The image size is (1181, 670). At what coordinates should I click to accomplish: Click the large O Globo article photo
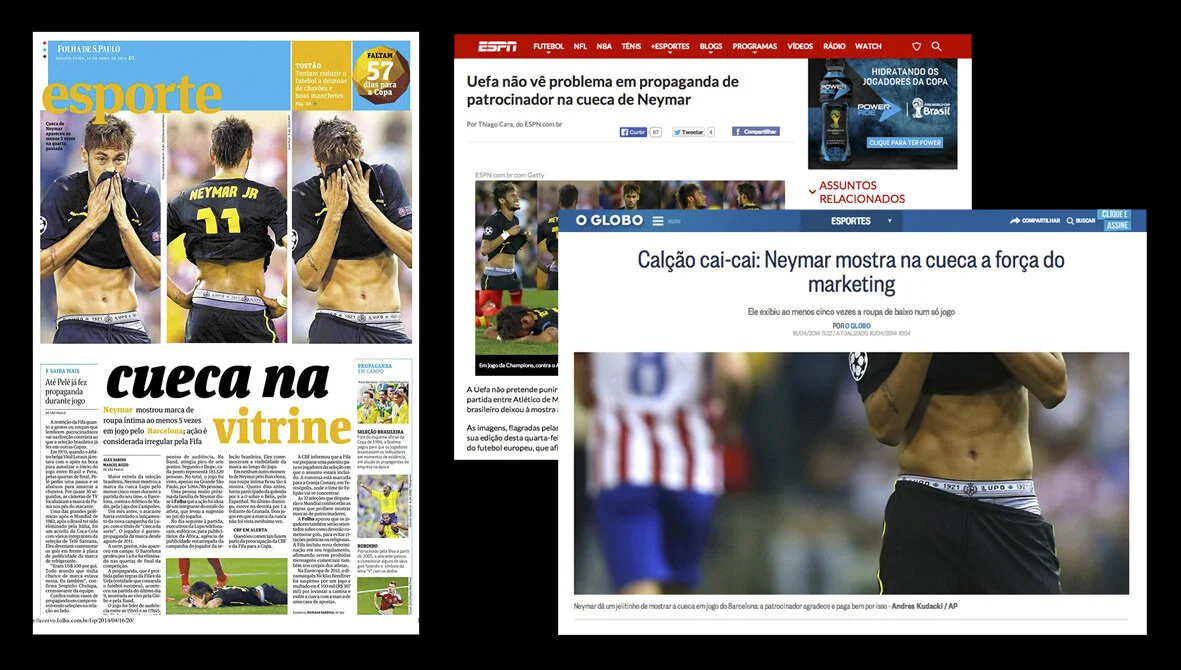pos(851,473)
